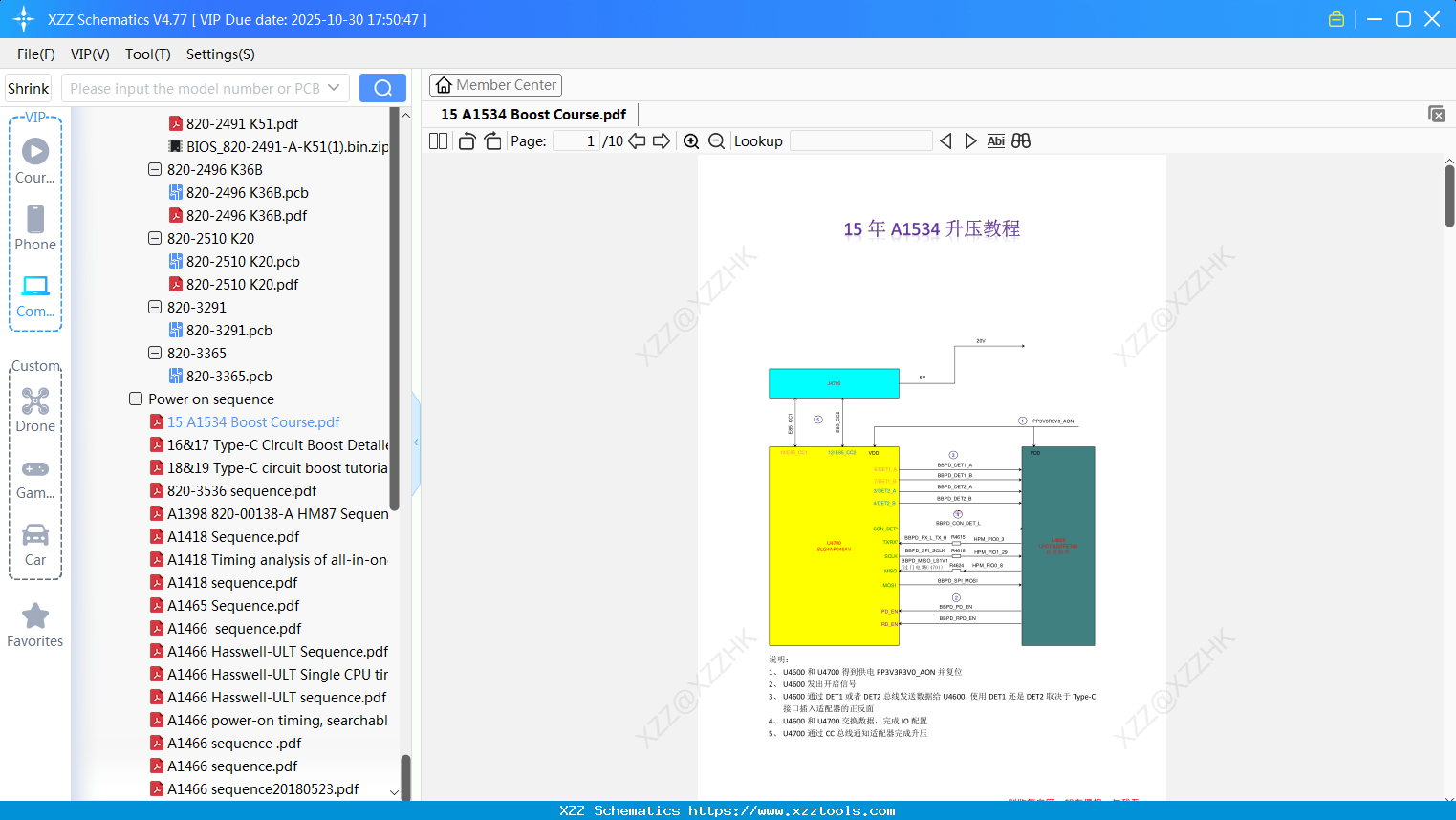The image size is (1456, 820).
Task: Open A1466 sequence20180523.pdf
Action: [x=263, y=788]
